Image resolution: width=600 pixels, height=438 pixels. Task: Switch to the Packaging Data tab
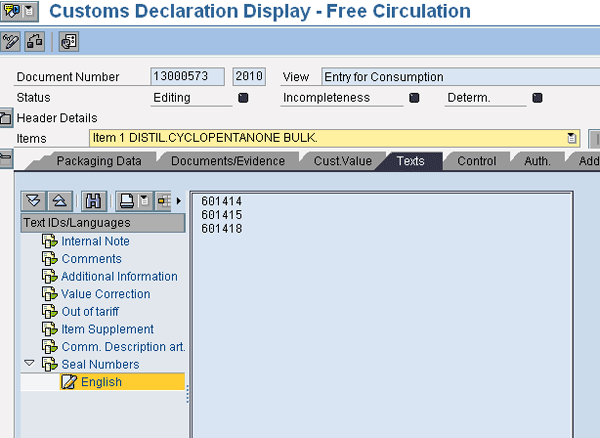97,161
